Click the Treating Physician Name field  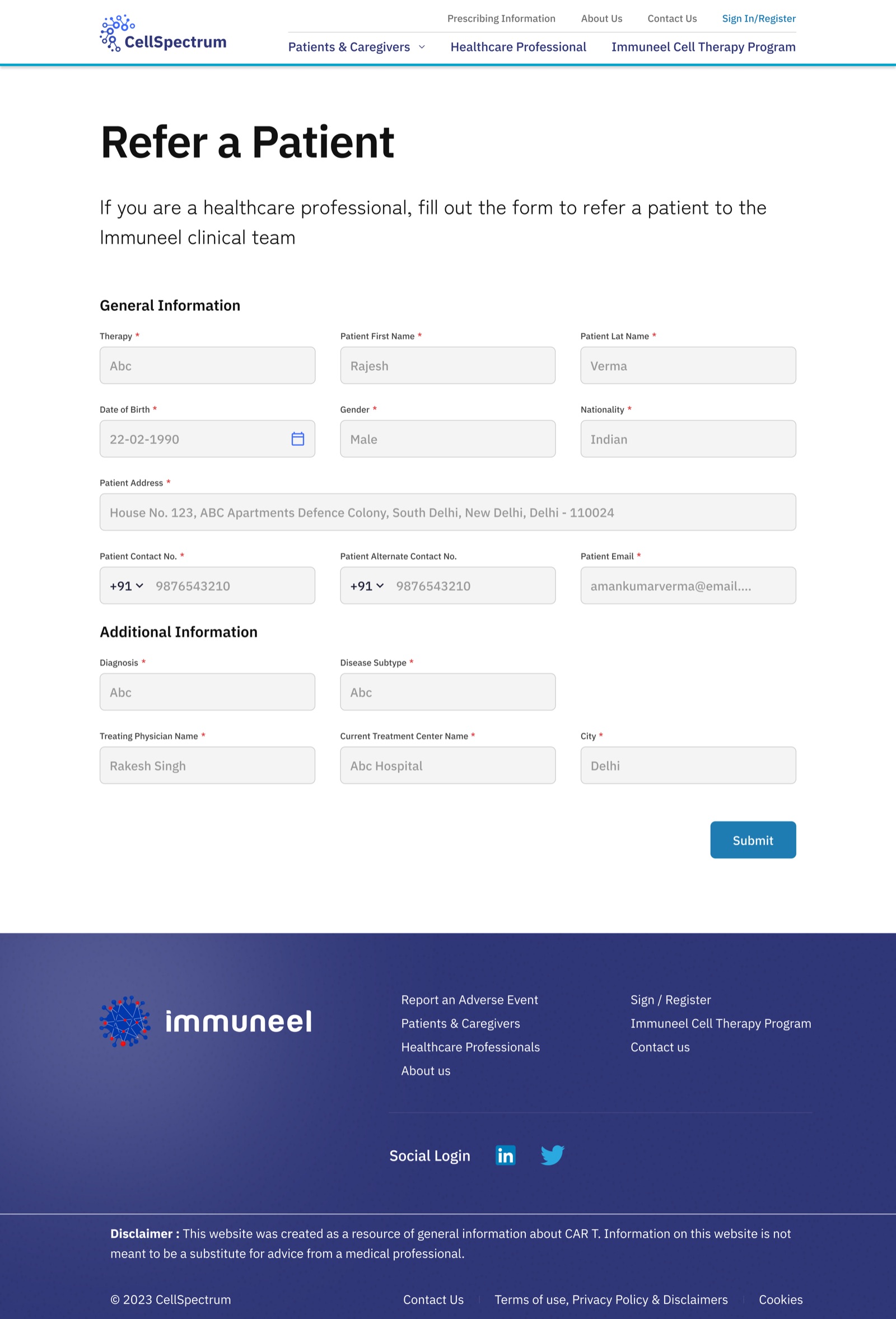pyautogui.click(x=207, y=765)
